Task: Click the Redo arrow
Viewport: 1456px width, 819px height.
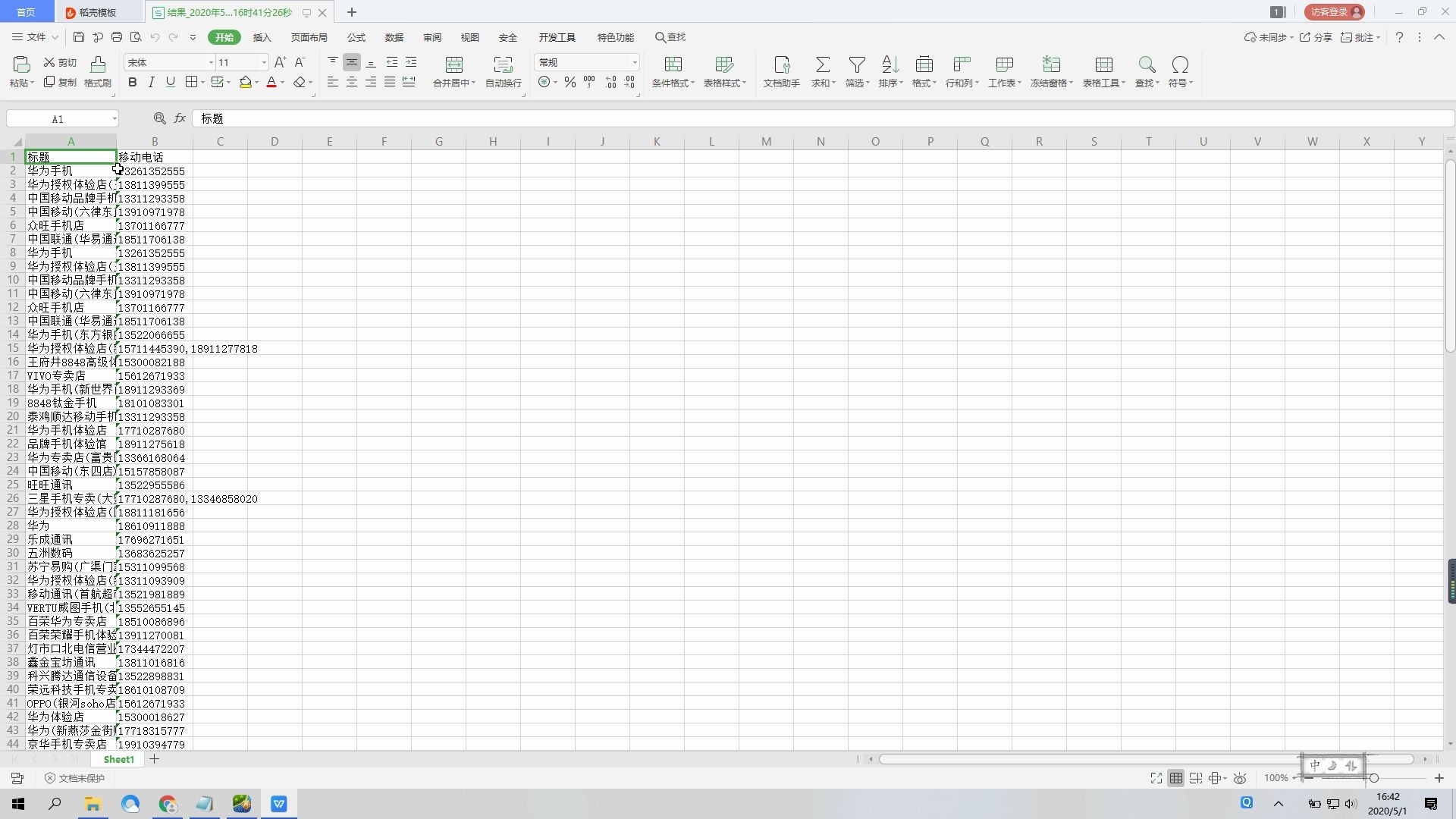Action: [174, 37]
